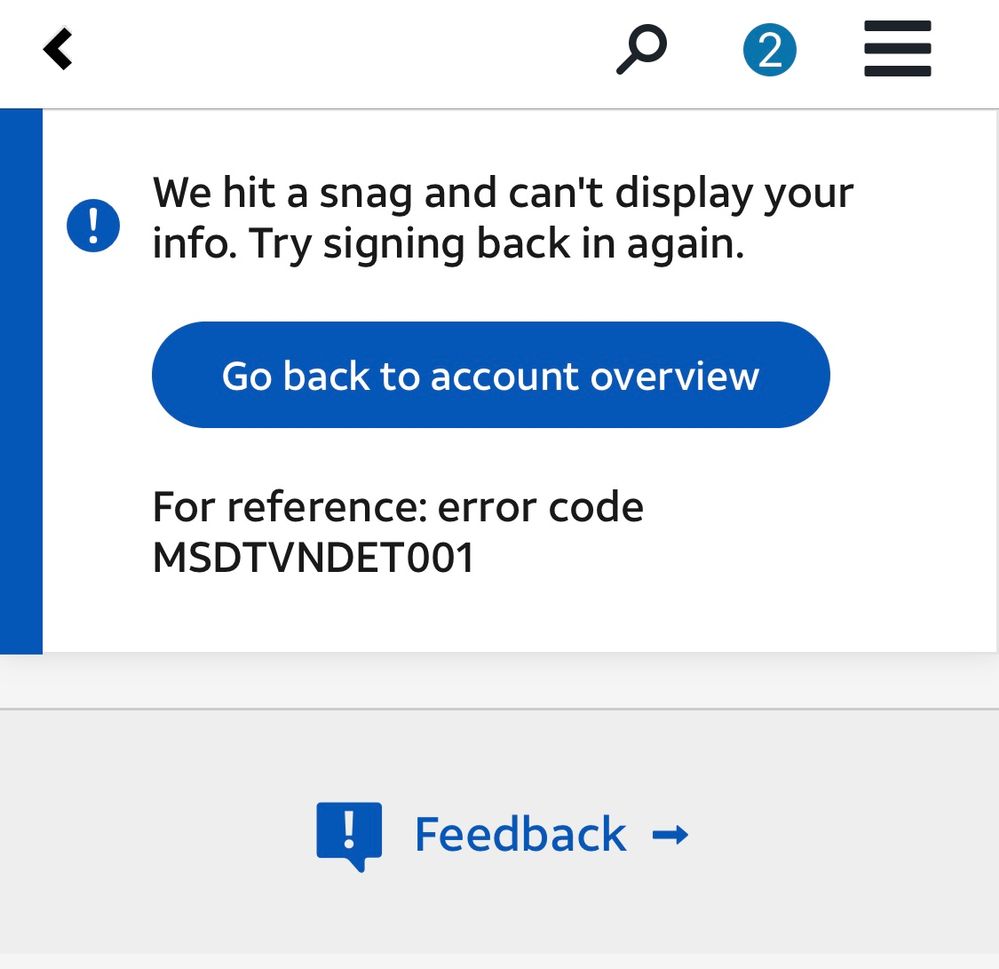Tap the back chevron arrow
999x969 pixels.
58,49
